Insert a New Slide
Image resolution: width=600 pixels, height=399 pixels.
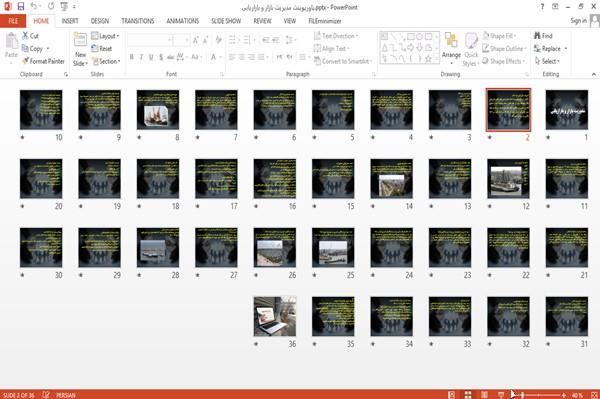(80, 49)
